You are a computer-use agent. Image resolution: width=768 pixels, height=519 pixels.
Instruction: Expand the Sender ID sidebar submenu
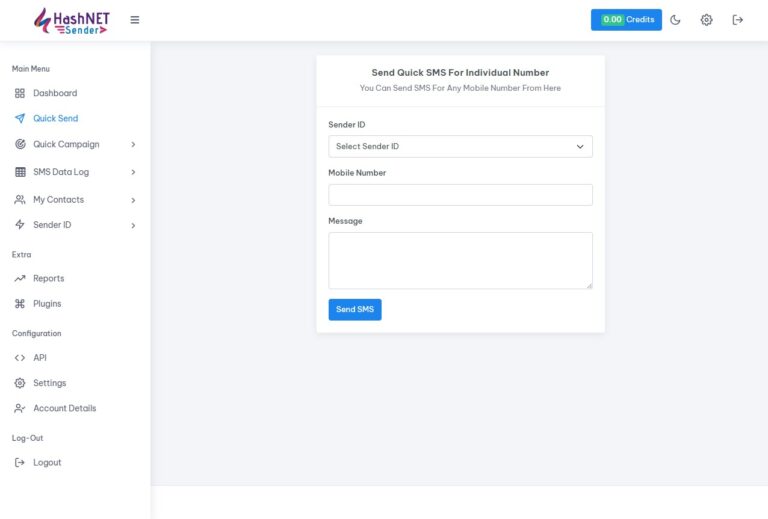coord(75,225)
